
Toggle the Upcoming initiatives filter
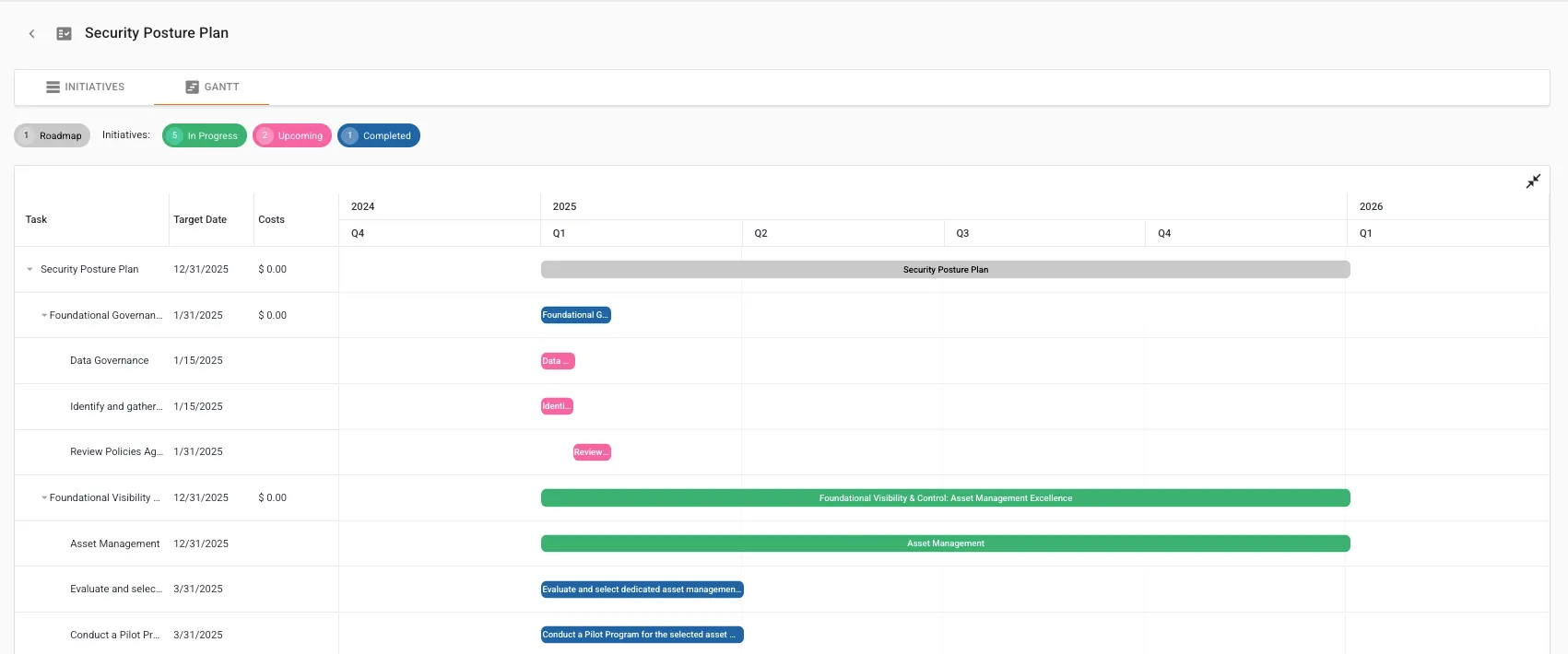click(x=292, y=135)
